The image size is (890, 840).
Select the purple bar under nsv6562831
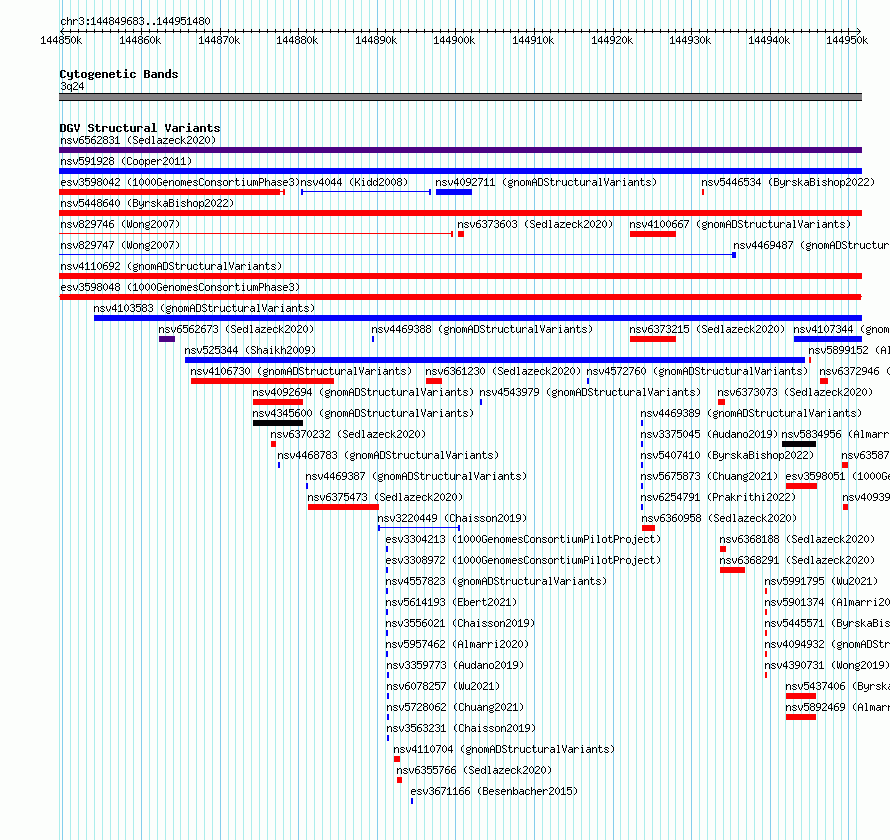tap(460, 150)
